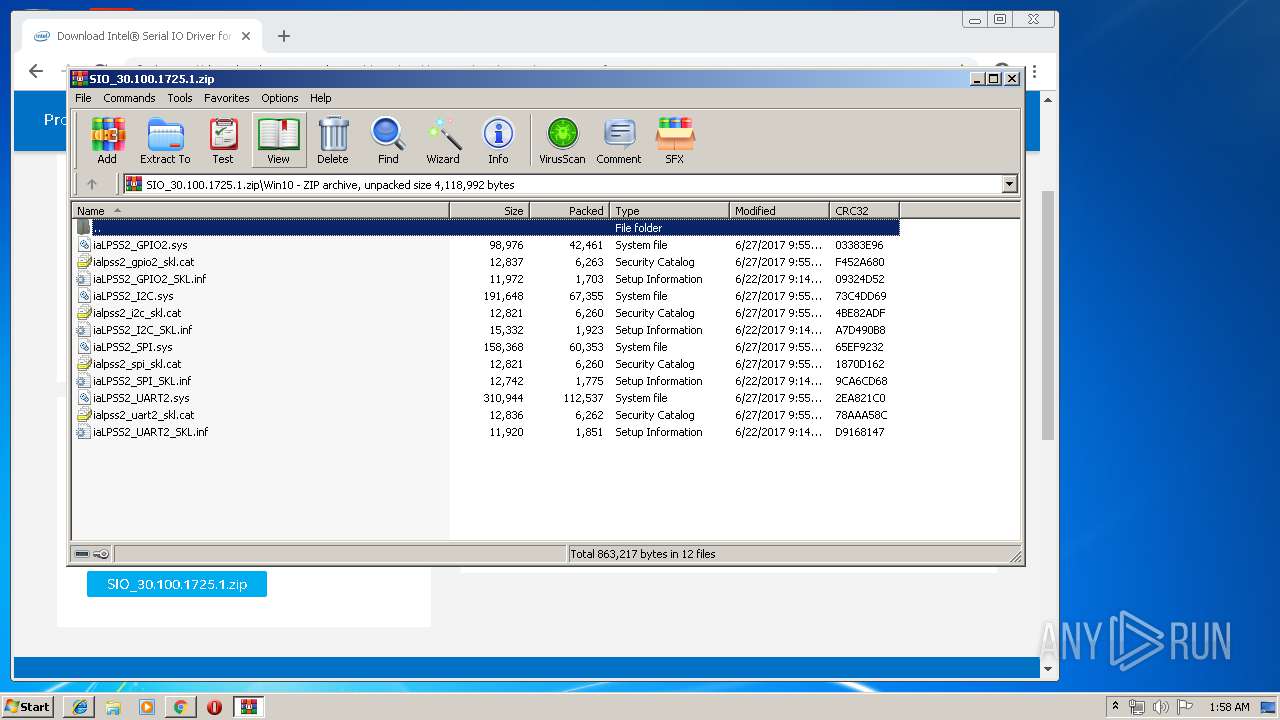Click the SFX toolbar icon

pyautogui.click(x=675, y=140)
